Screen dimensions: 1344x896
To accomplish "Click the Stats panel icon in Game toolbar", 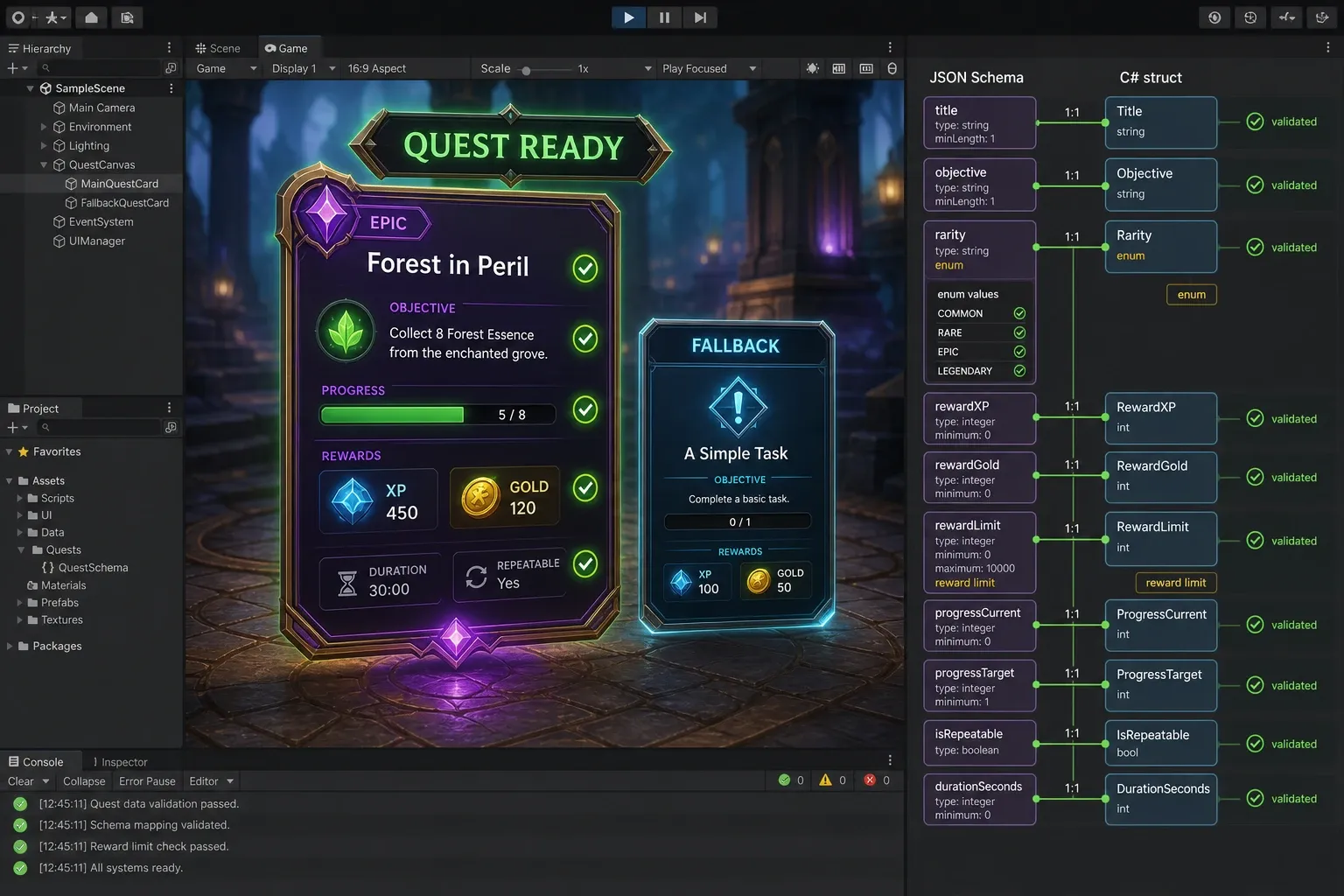I will click(x=839, y=68).
